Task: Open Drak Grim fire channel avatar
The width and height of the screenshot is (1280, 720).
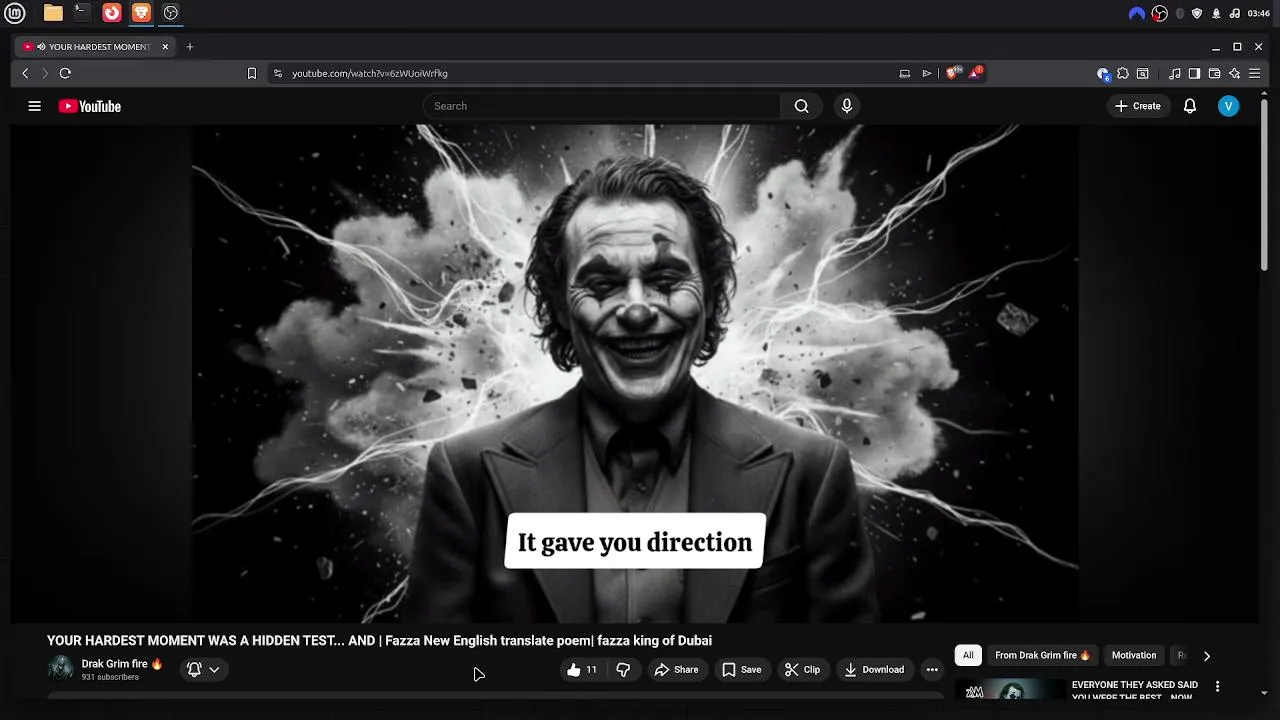Action: tap(60, 668)
